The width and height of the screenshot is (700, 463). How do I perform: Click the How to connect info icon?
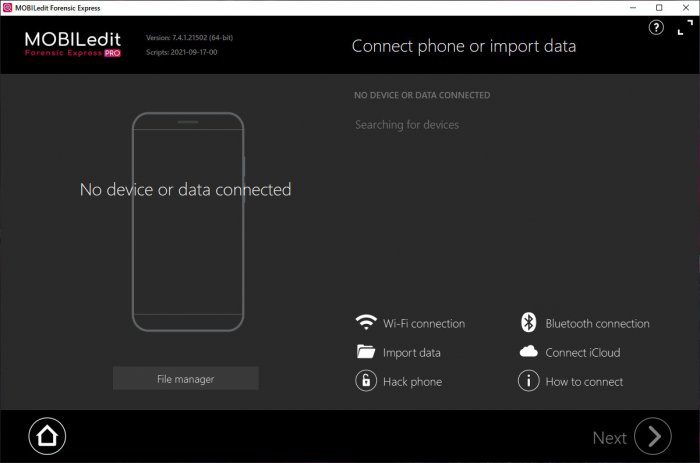tap(529, 381)
